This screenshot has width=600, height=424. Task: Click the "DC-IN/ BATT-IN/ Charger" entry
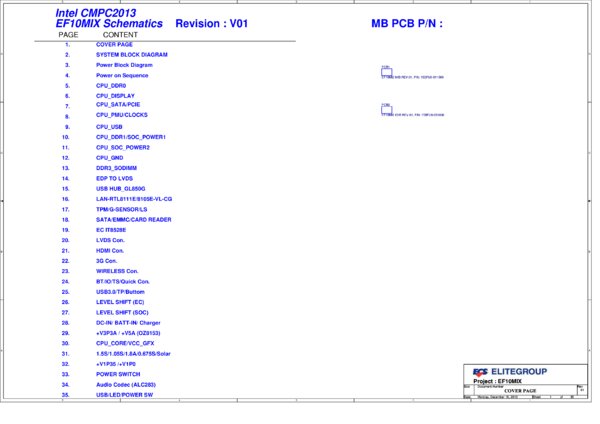point(128,323)
